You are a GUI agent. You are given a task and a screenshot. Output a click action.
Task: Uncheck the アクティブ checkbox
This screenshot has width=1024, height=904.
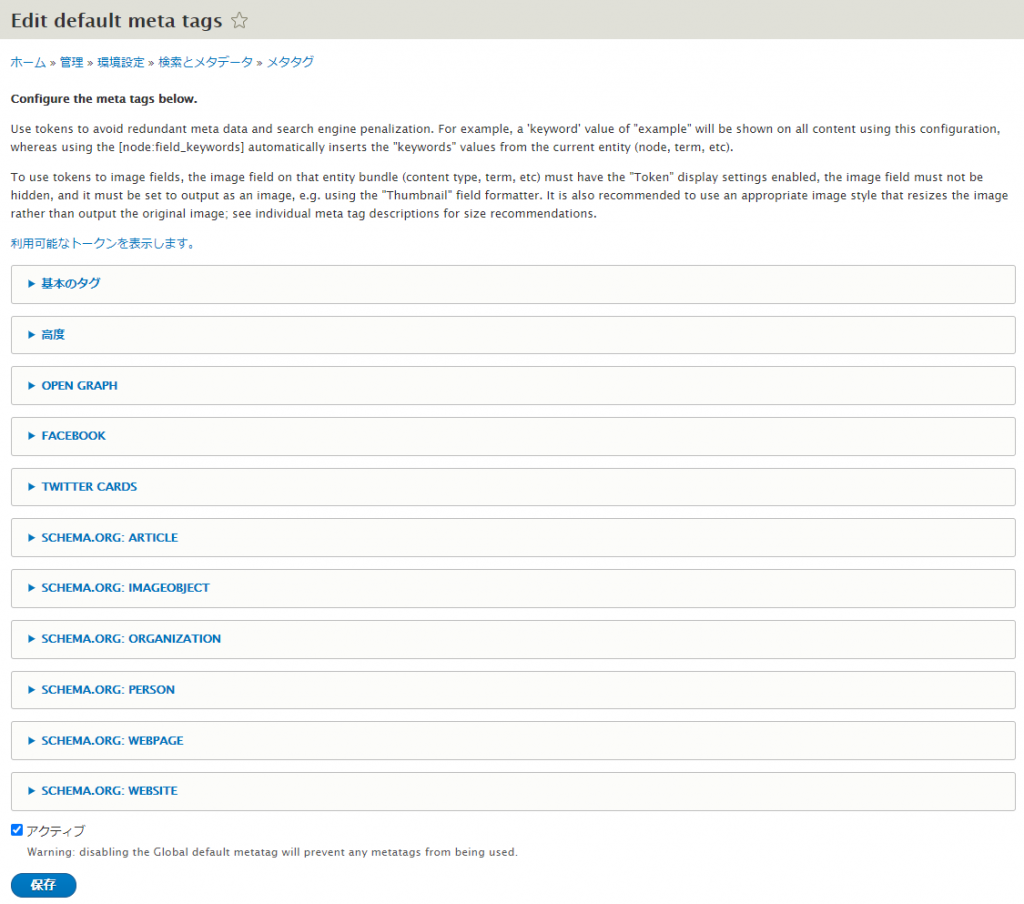[17, 830]
